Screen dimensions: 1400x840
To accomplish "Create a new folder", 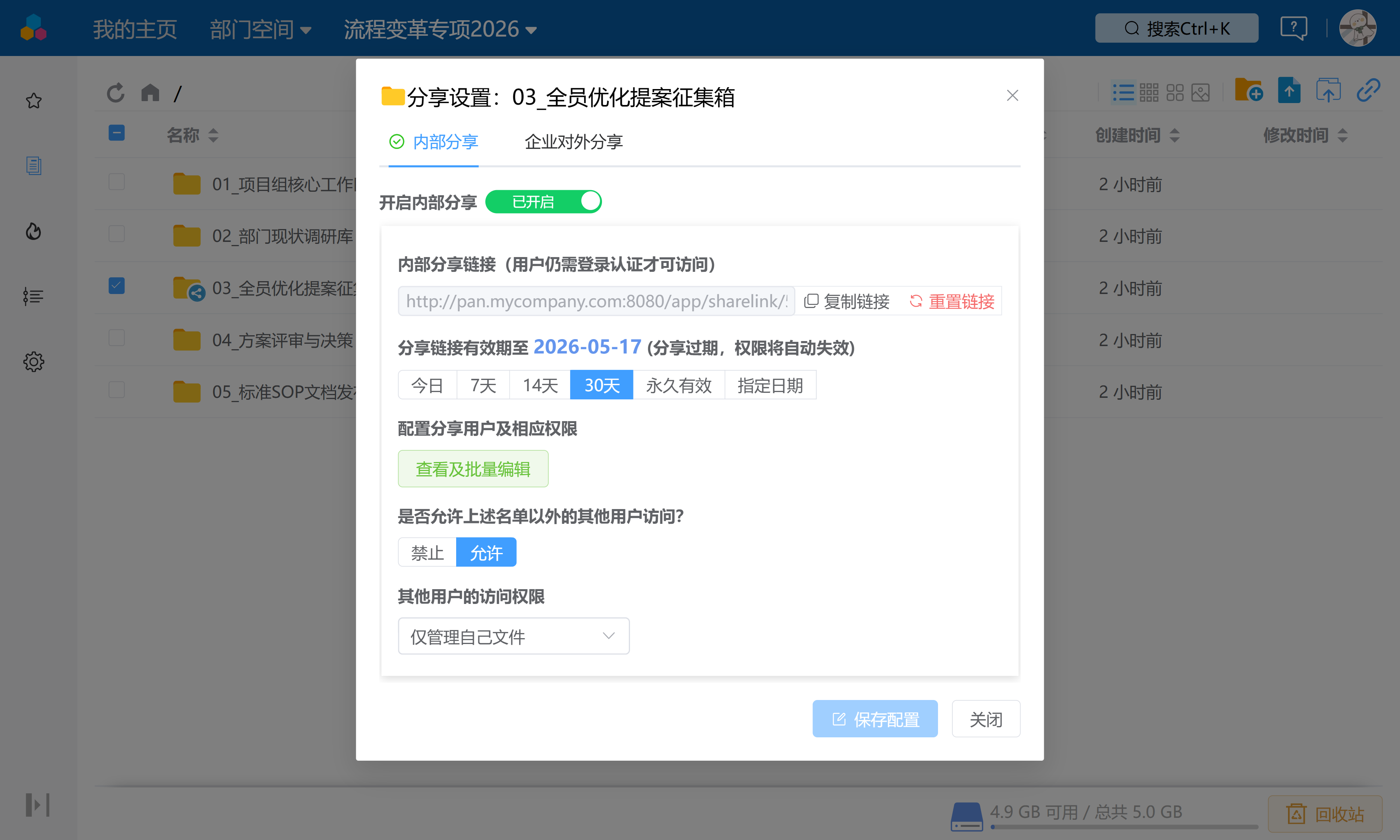I will (1249, 91).
